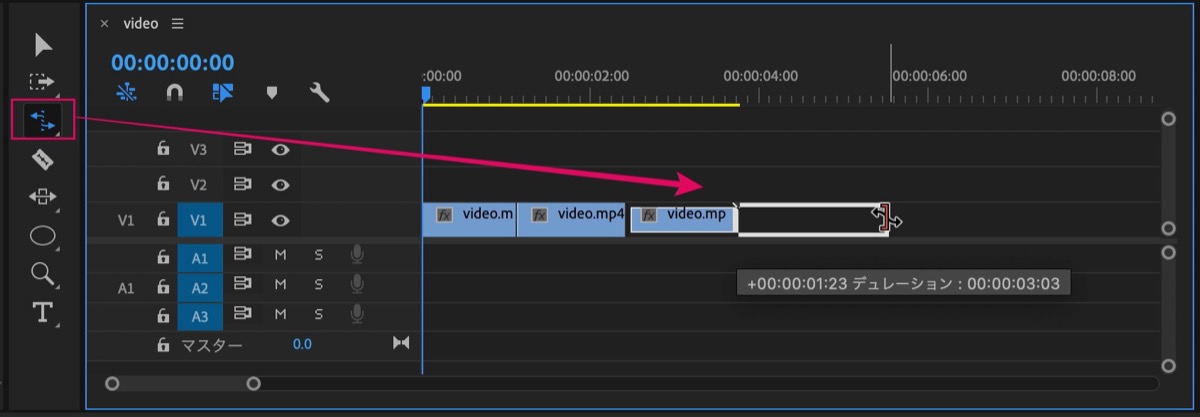1200x417 pixels.
Task: Mute audio track A1
Action: tap(281, 256)
